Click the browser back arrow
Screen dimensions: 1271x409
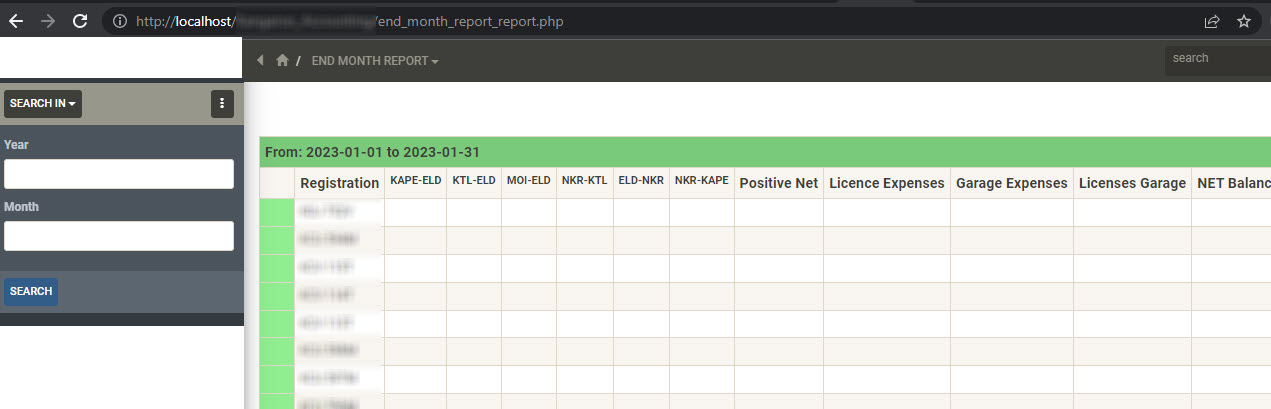click(16, 21)
